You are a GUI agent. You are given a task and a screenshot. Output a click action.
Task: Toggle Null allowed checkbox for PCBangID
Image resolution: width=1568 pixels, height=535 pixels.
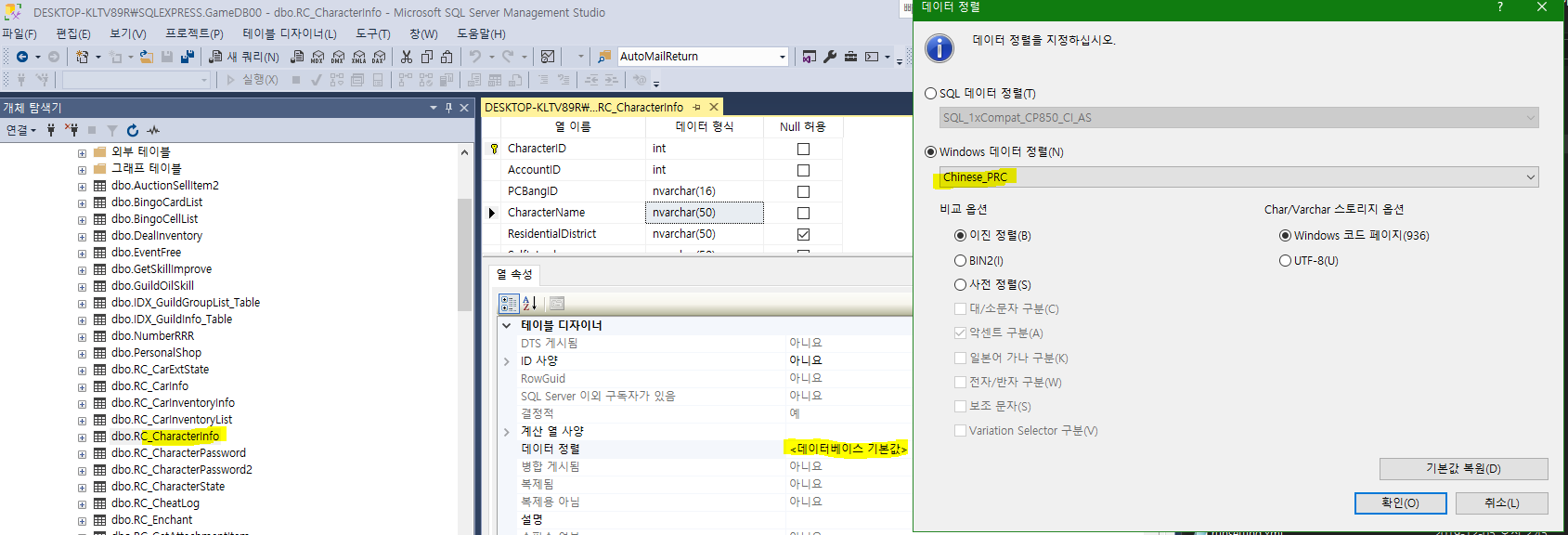803,191
